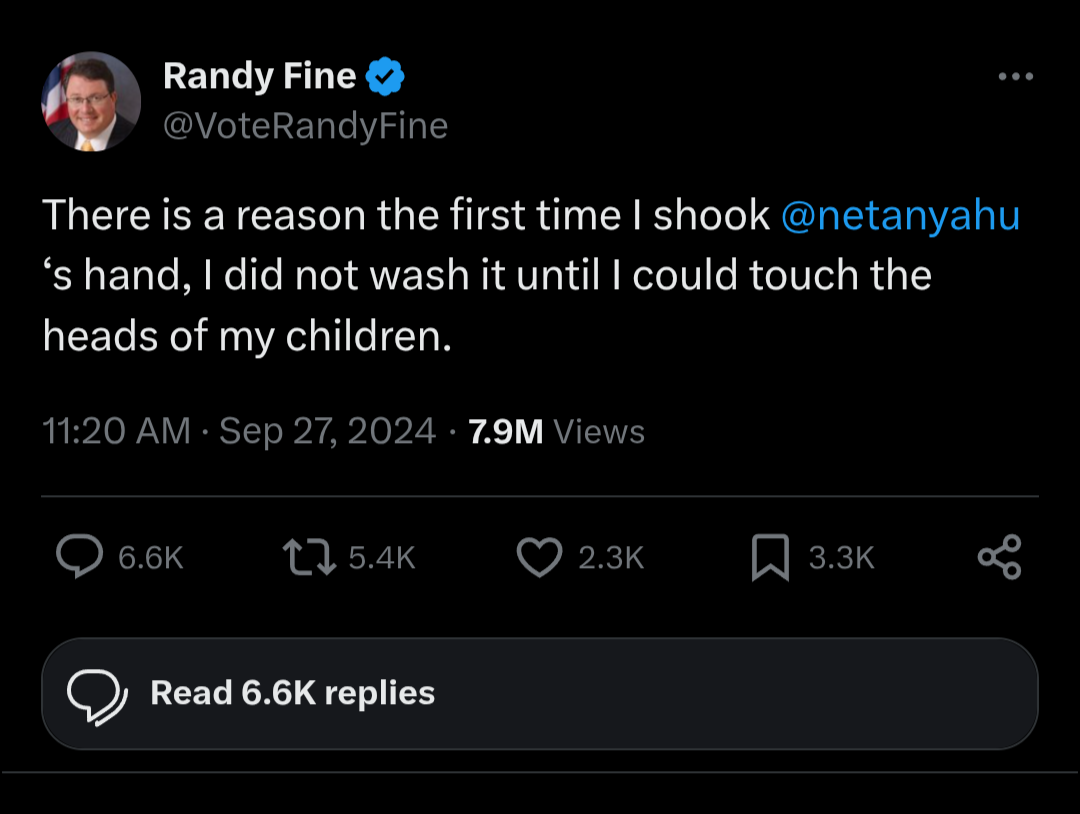Click the 2.3K likes count

coord(611,558)
